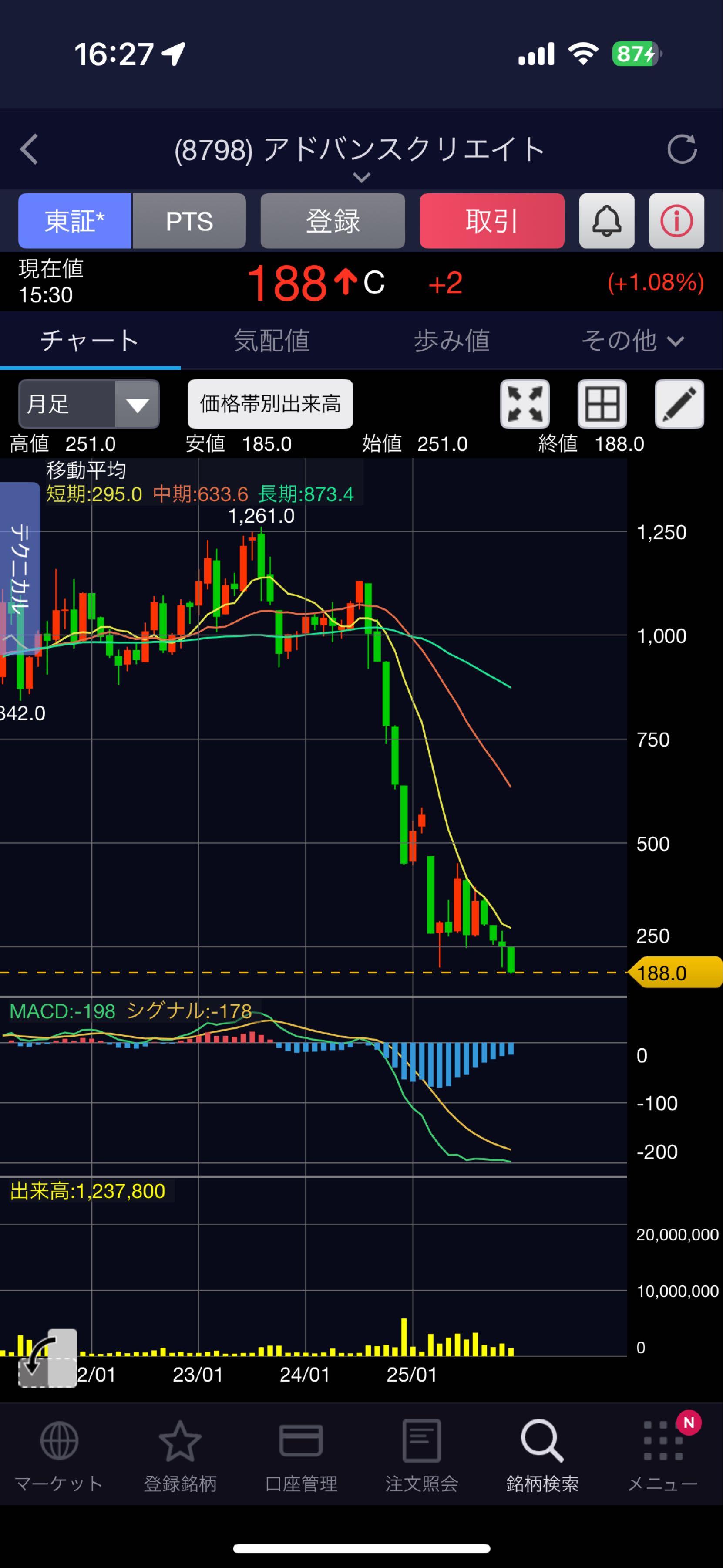Screen dimensions: 723x1568
Task: Switch to the 気配値 tab
Action: click(x=271, y=341)
